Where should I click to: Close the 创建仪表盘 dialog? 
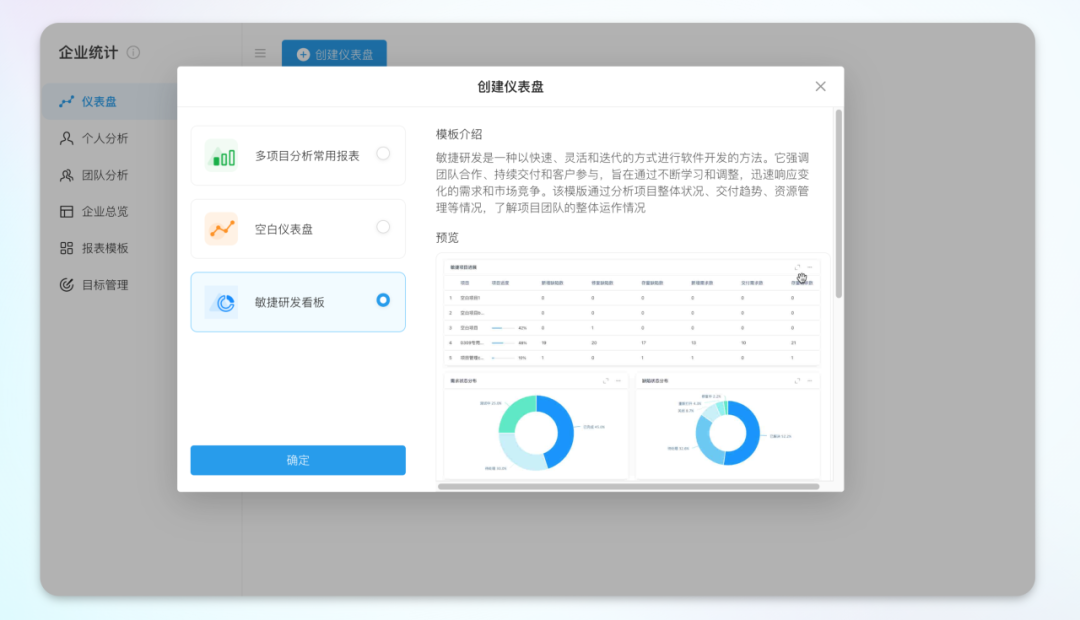click(820, 86)
